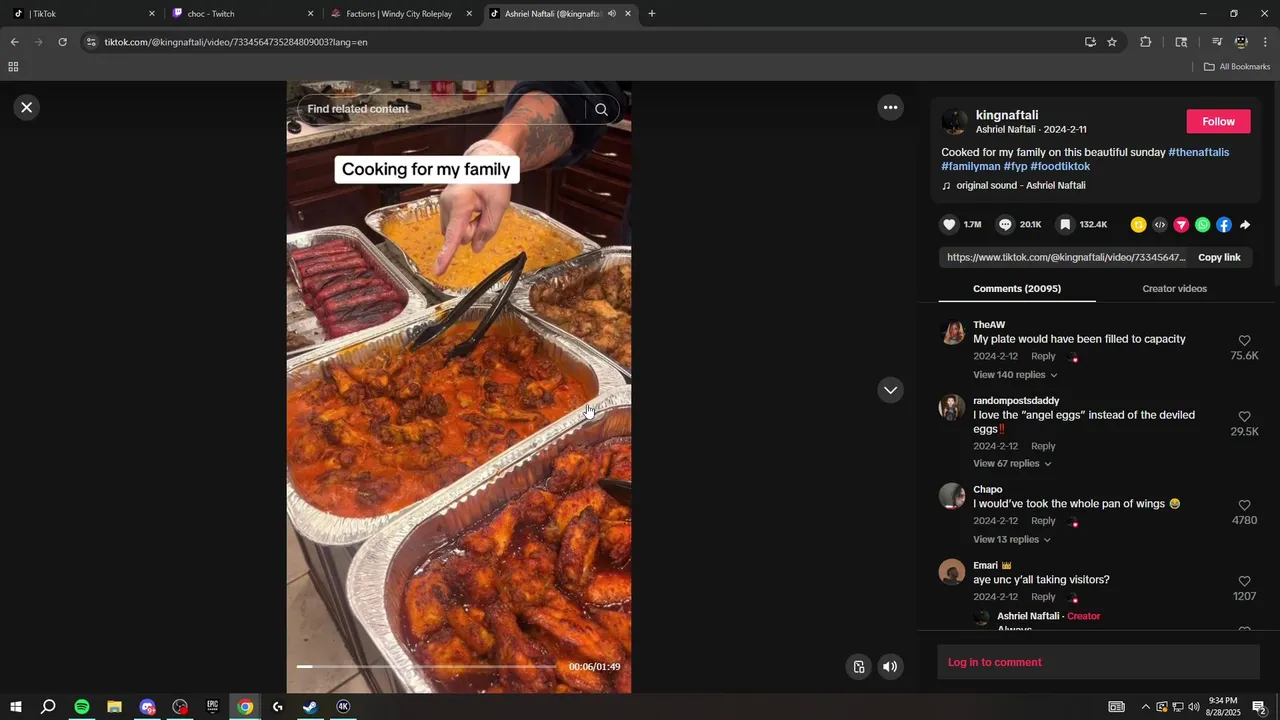Share the video to Facebook
1280x720 pixels.
[1224, 225]
